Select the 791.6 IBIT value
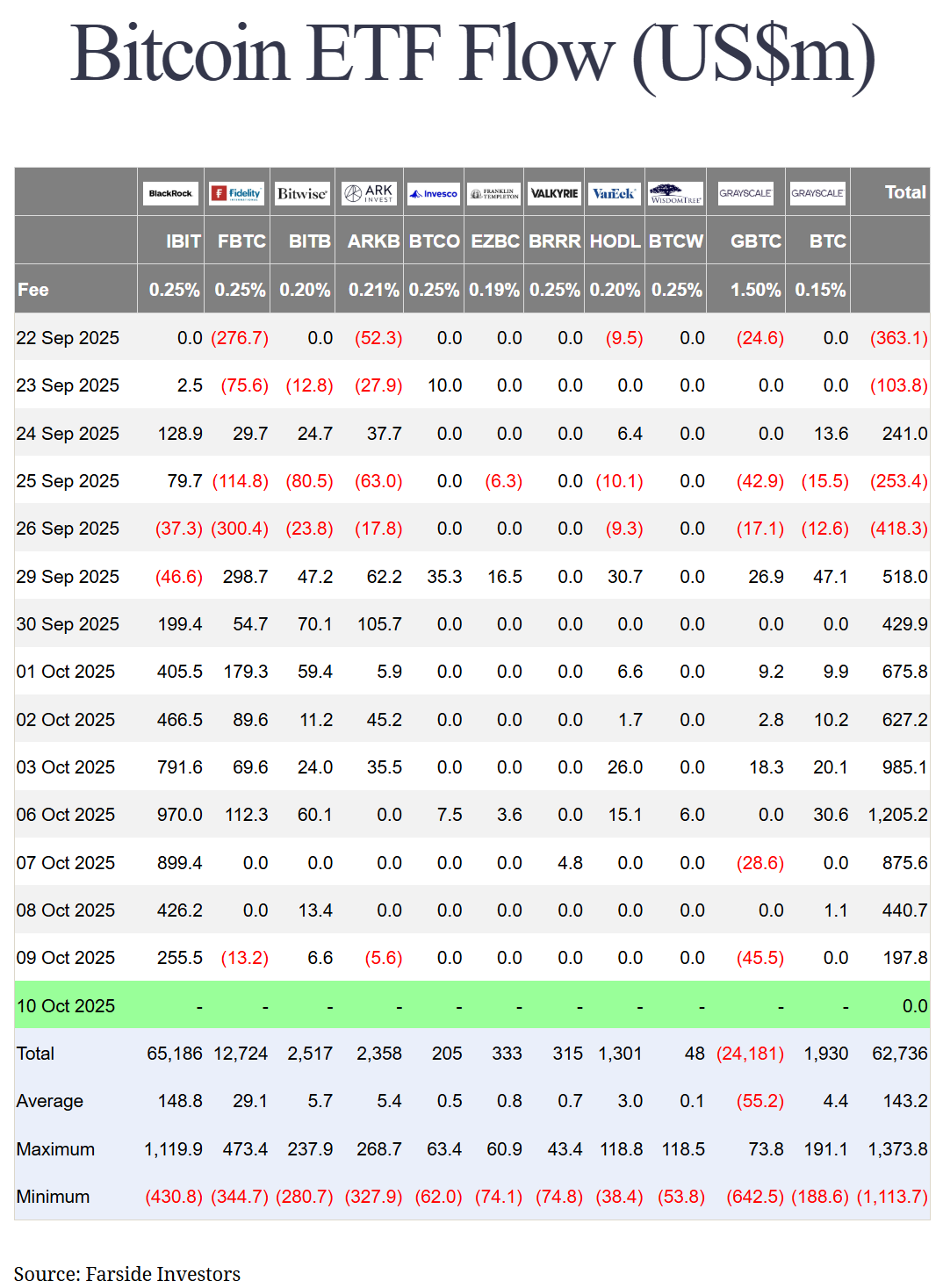Image resolution: width=943 pixels, height=1288 pixels. click(180, 767)
